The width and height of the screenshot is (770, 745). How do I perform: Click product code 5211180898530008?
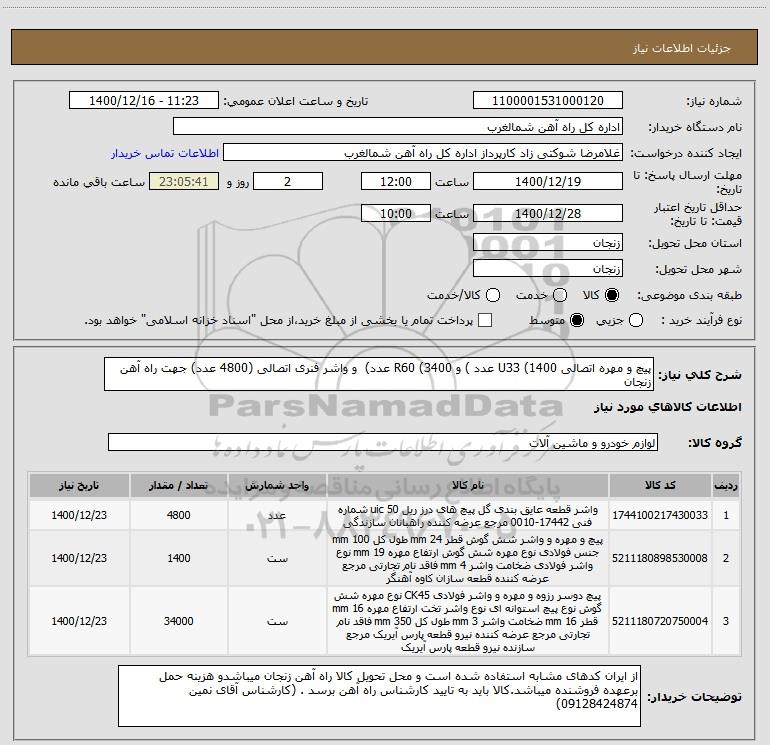(x=660, y=558)
